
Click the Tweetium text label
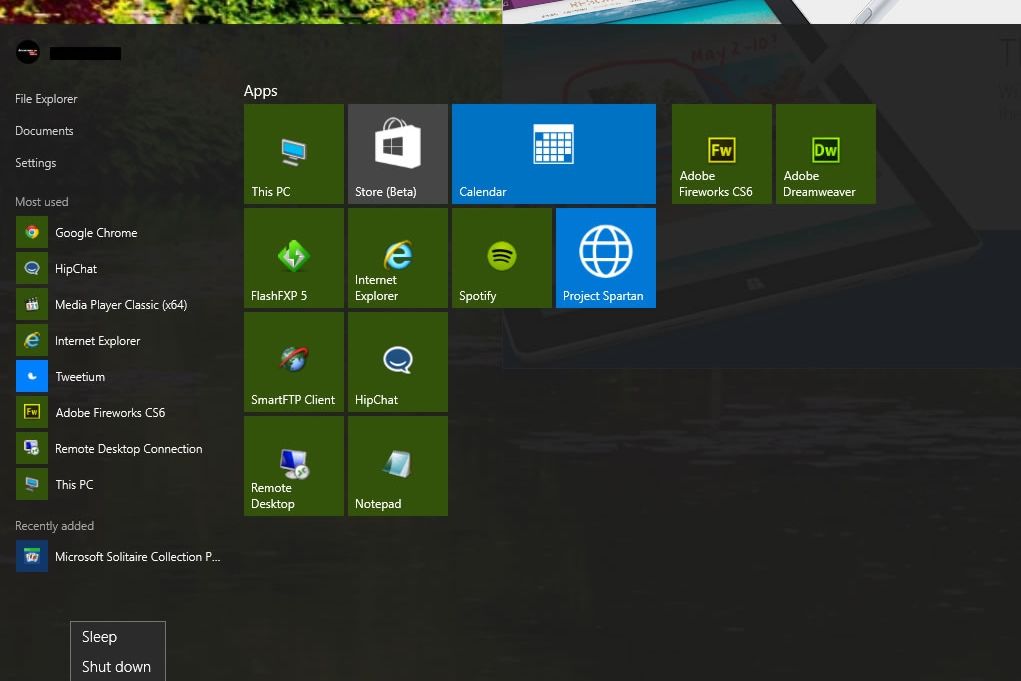pos(80,377)
